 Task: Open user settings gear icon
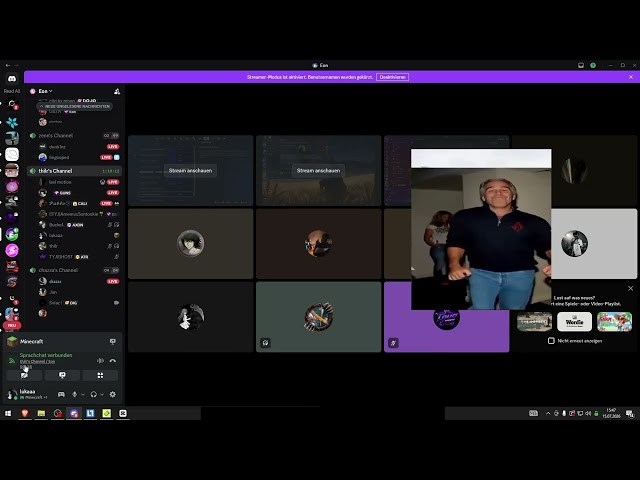[x=113, y=394]
